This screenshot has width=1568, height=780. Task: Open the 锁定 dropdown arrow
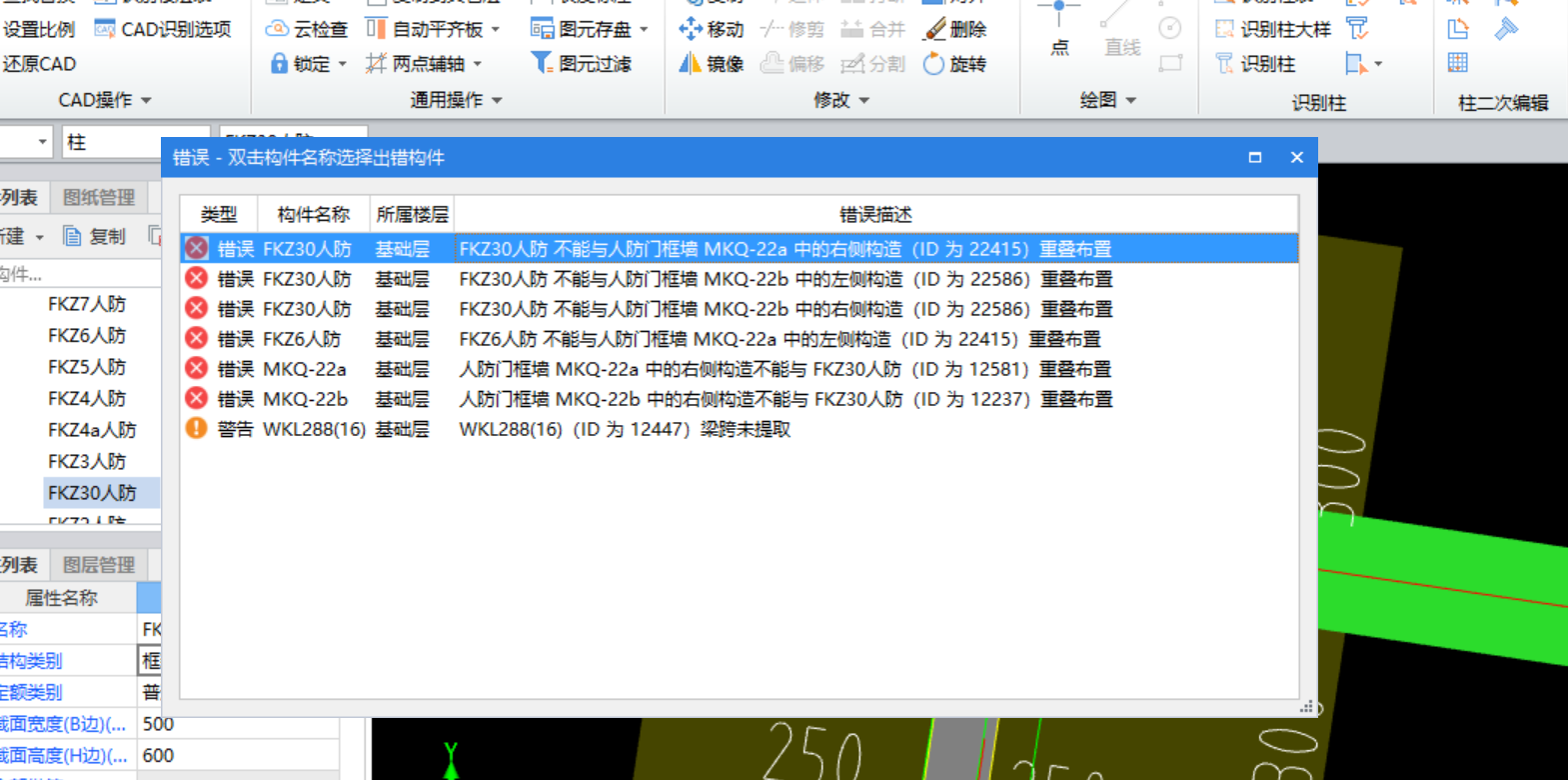click(x=343, y=64)
